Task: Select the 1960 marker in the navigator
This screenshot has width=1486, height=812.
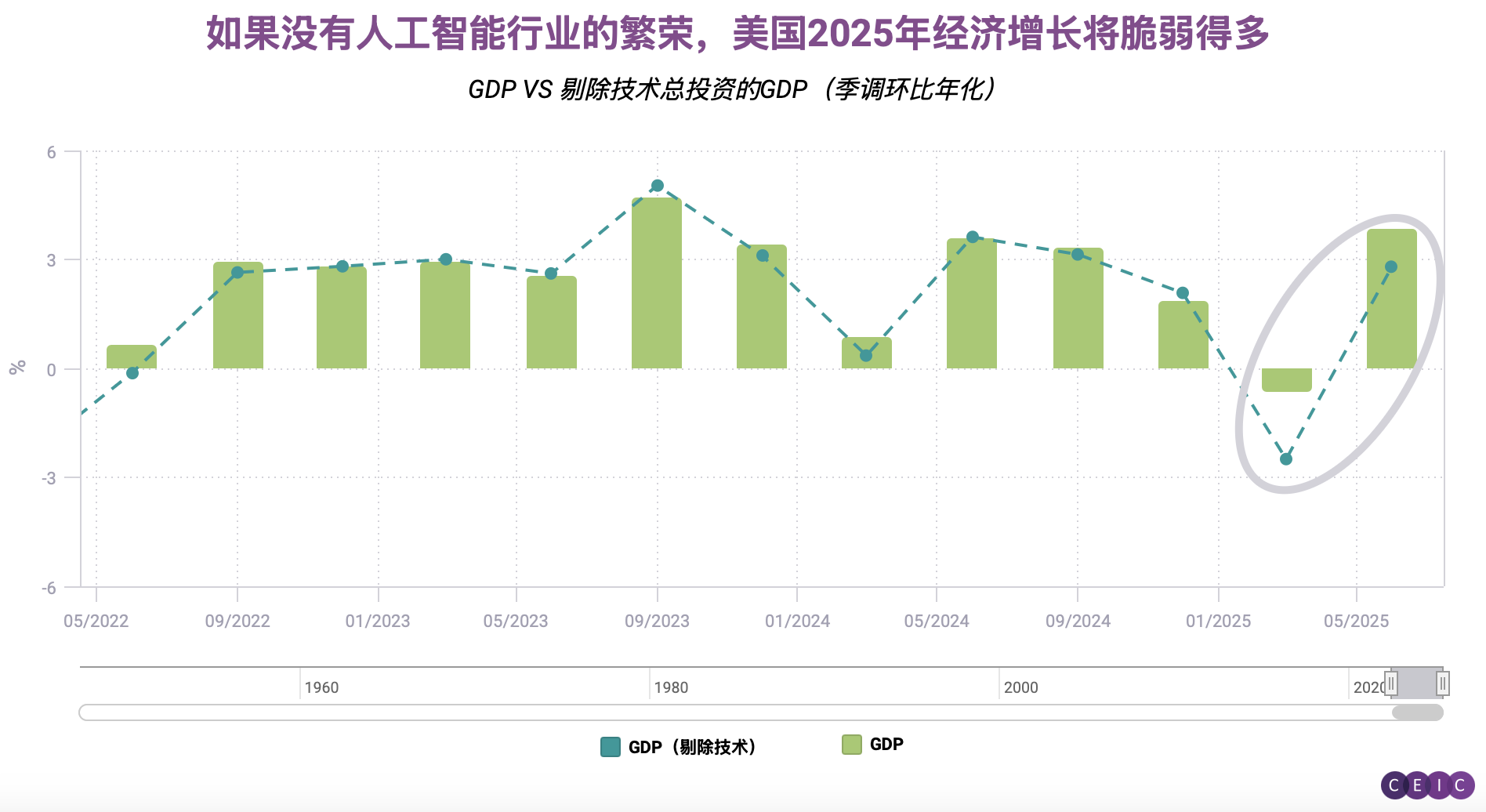Action: point(321,687)
